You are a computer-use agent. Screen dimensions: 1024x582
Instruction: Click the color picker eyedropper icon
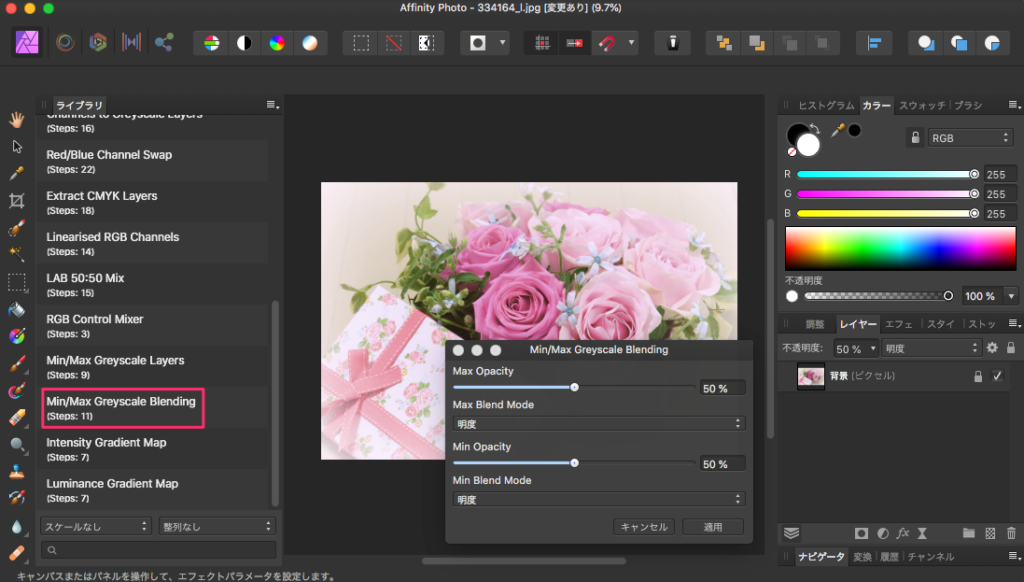(x=838, y=130)
